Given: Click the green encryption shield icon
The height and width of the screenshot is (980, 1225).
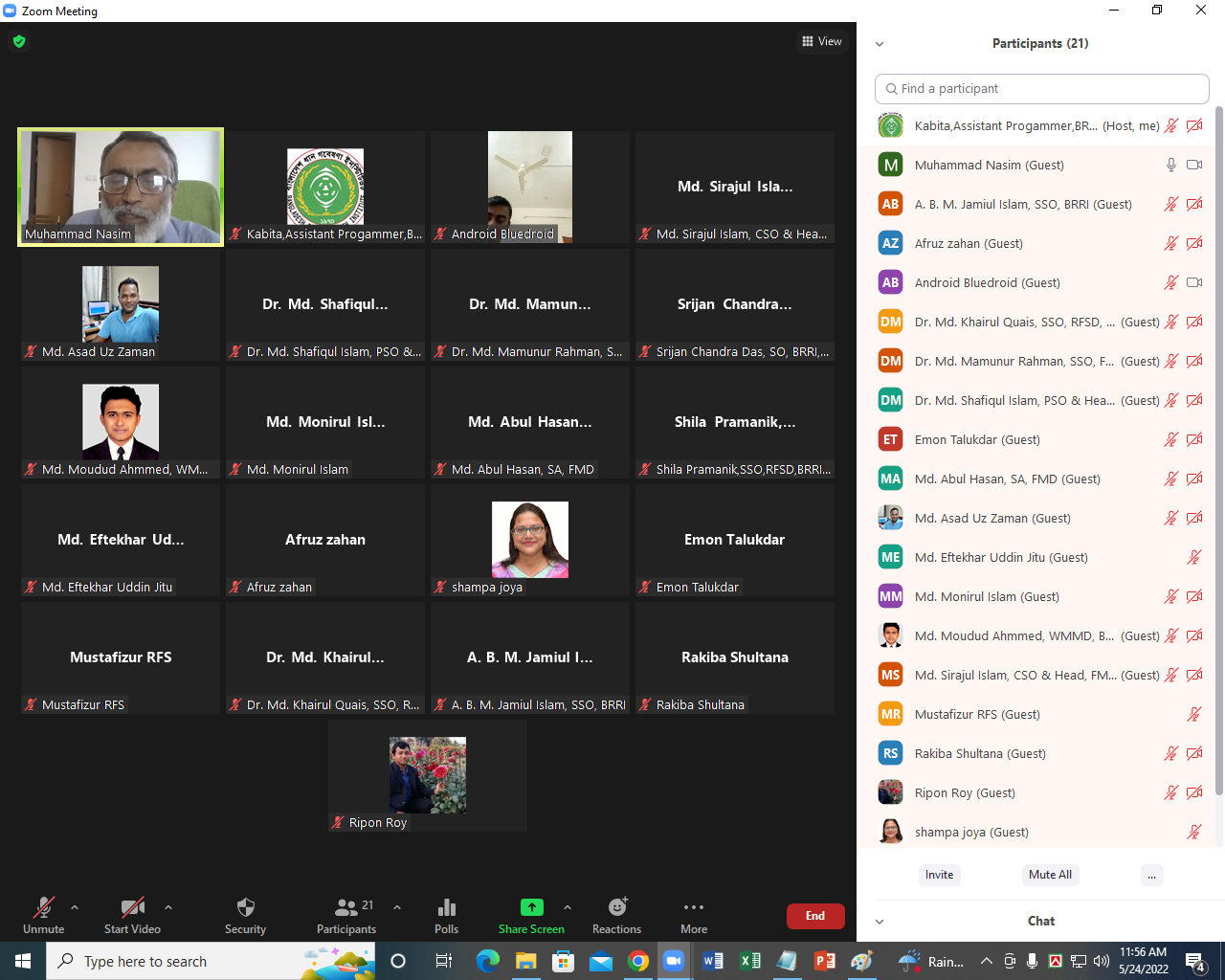Looking at the screenshot, I should [x=19, y=41].
